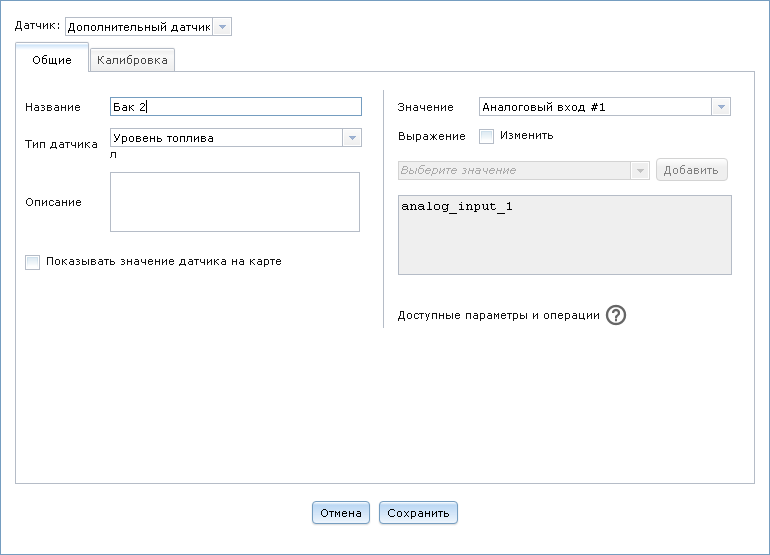
Task: Save the sensor with Сохранить
Action: tap(418, 513)
